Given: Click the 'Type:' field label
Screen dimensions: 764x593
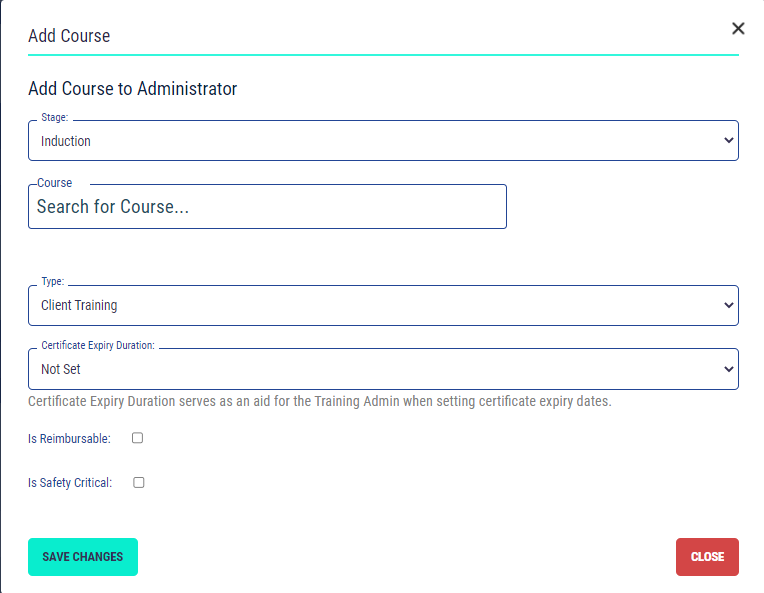Looking at the screenshot, I should 53,283.
